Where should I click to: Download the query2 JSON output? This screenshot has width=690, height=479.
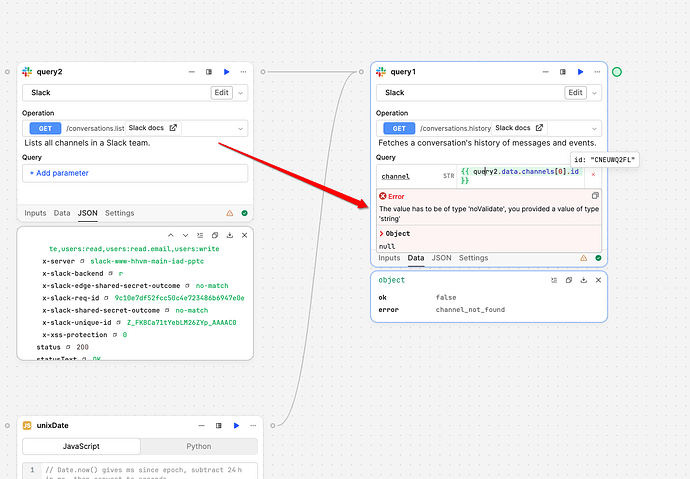pyautogui.click(x=230, y=235)
